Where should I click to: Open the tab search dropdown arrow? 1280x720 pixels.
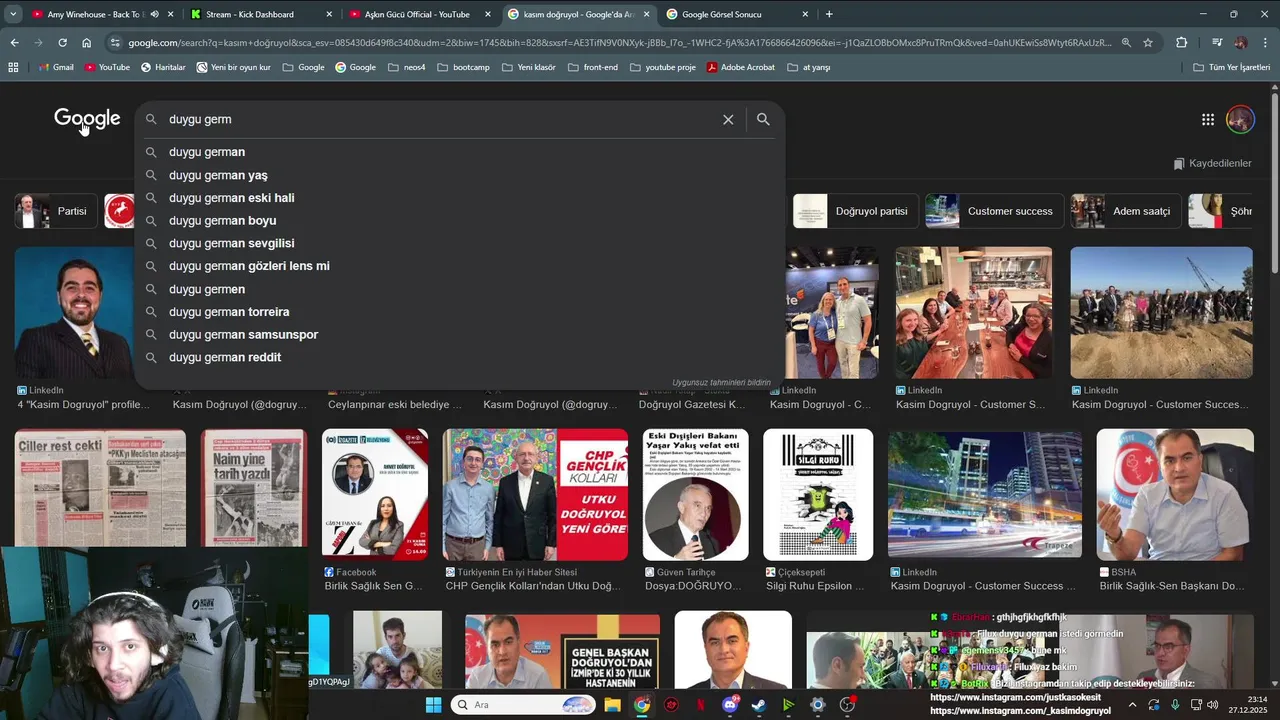click(x=15, y=14)
